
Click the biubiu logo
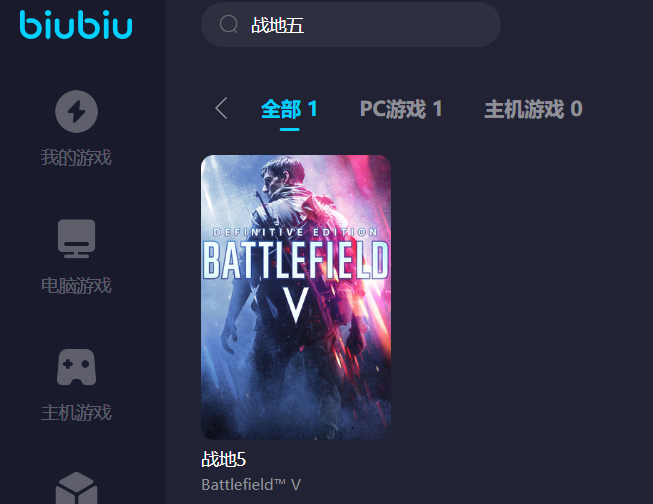click(76, 25)
